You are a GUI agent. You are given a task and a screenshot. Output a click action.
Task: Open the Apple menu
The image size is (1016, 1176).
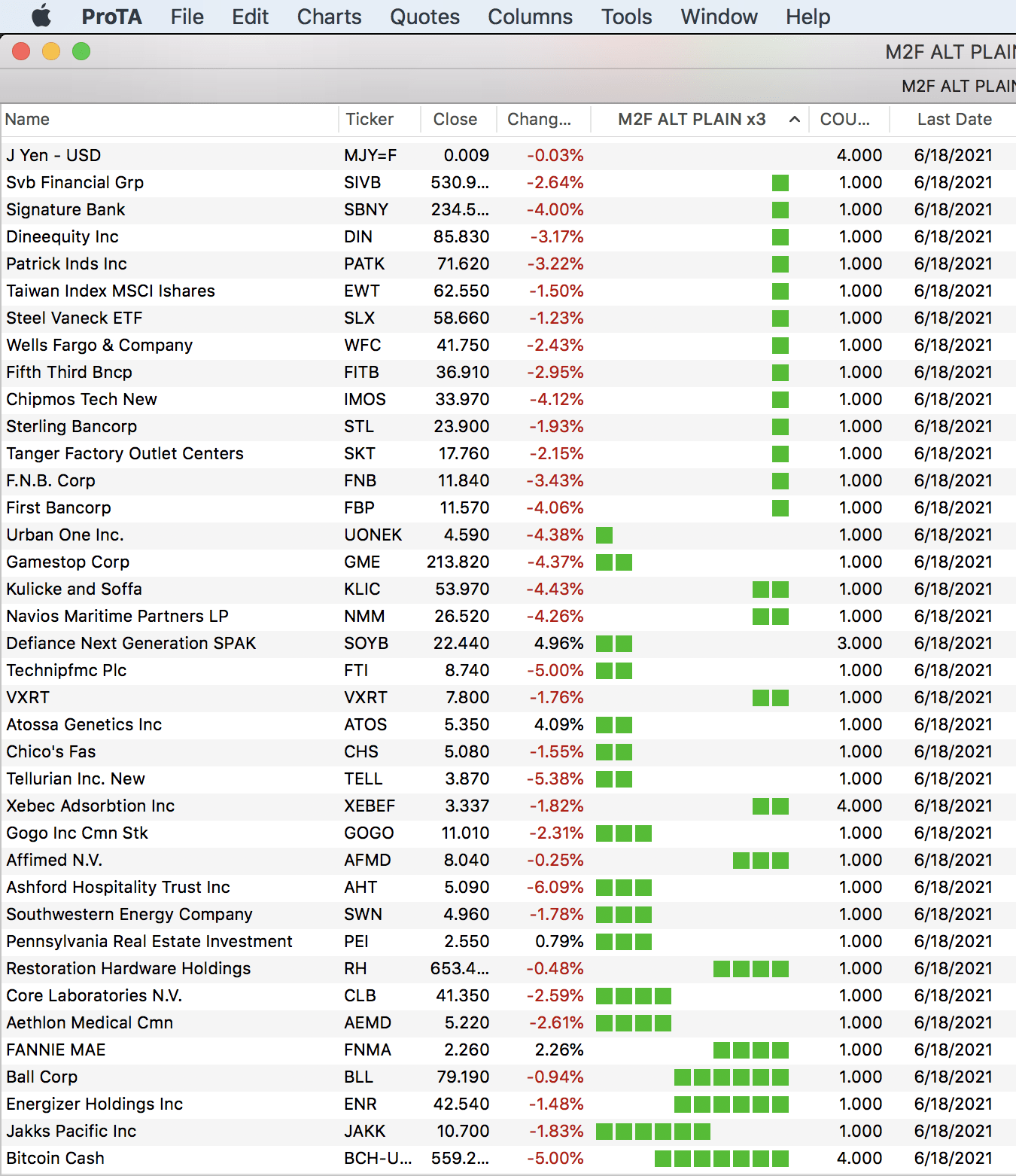pyautogui.click(x=41, y=16)
